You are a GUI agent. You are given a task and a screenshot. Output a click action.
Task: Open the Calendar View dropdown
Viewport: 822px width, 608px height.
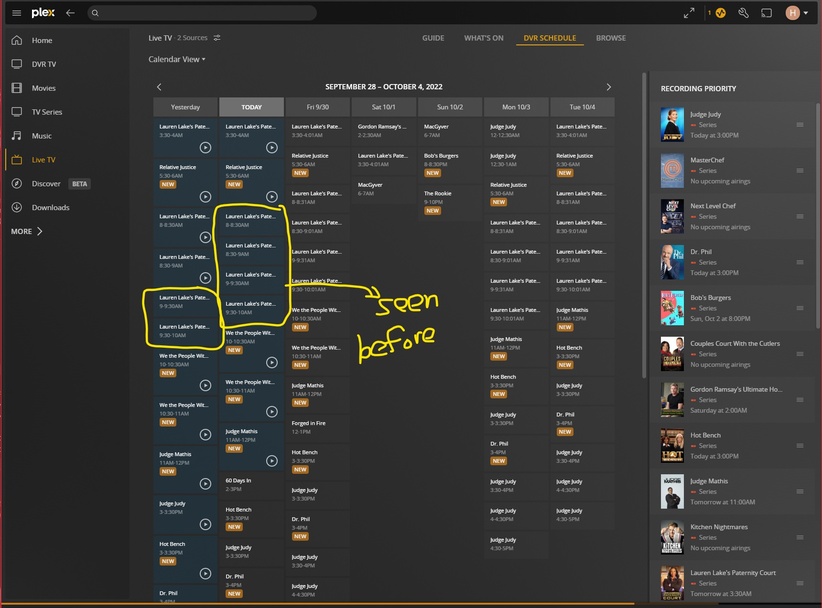point(177,59)
